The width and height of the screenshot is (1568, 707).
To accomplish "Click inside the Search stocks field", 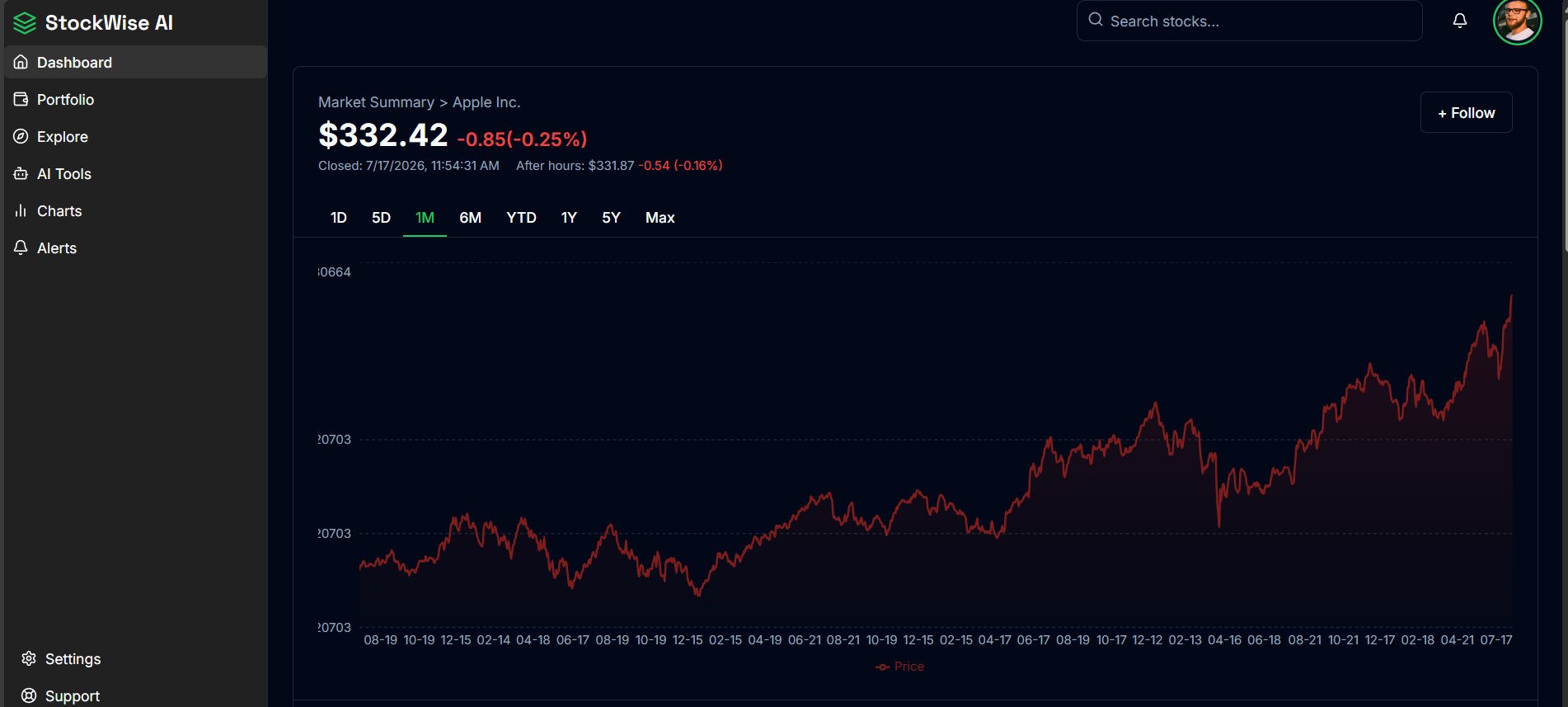I will [1249, 21].
